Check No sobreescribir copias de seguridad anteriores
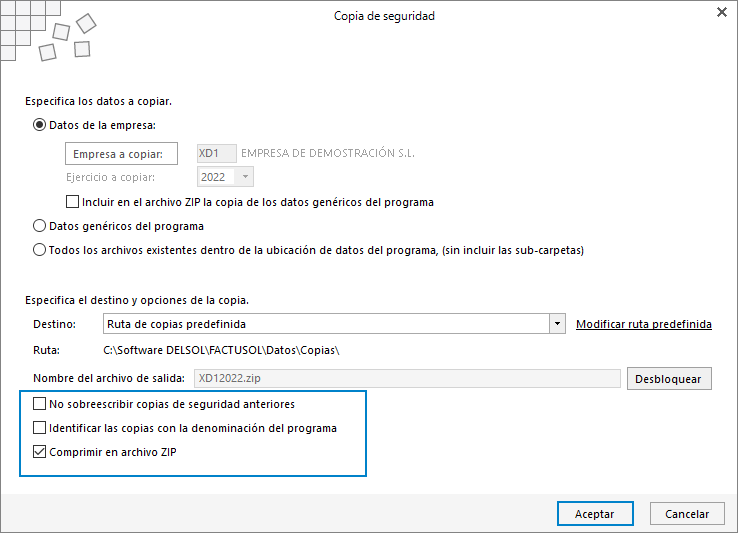 40,404
